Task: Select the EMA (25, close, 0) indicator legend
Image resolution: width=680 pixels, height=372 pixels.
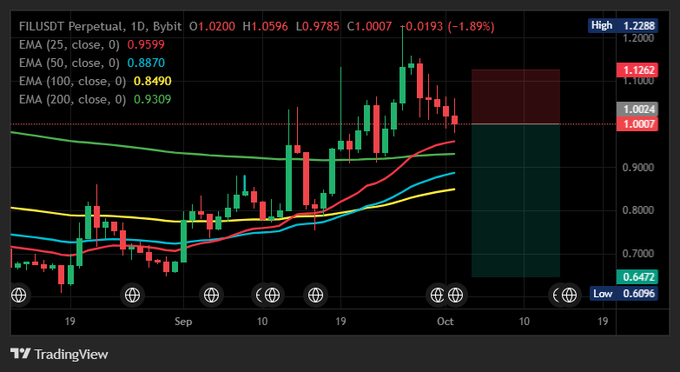Action: (x=69, y=45)
